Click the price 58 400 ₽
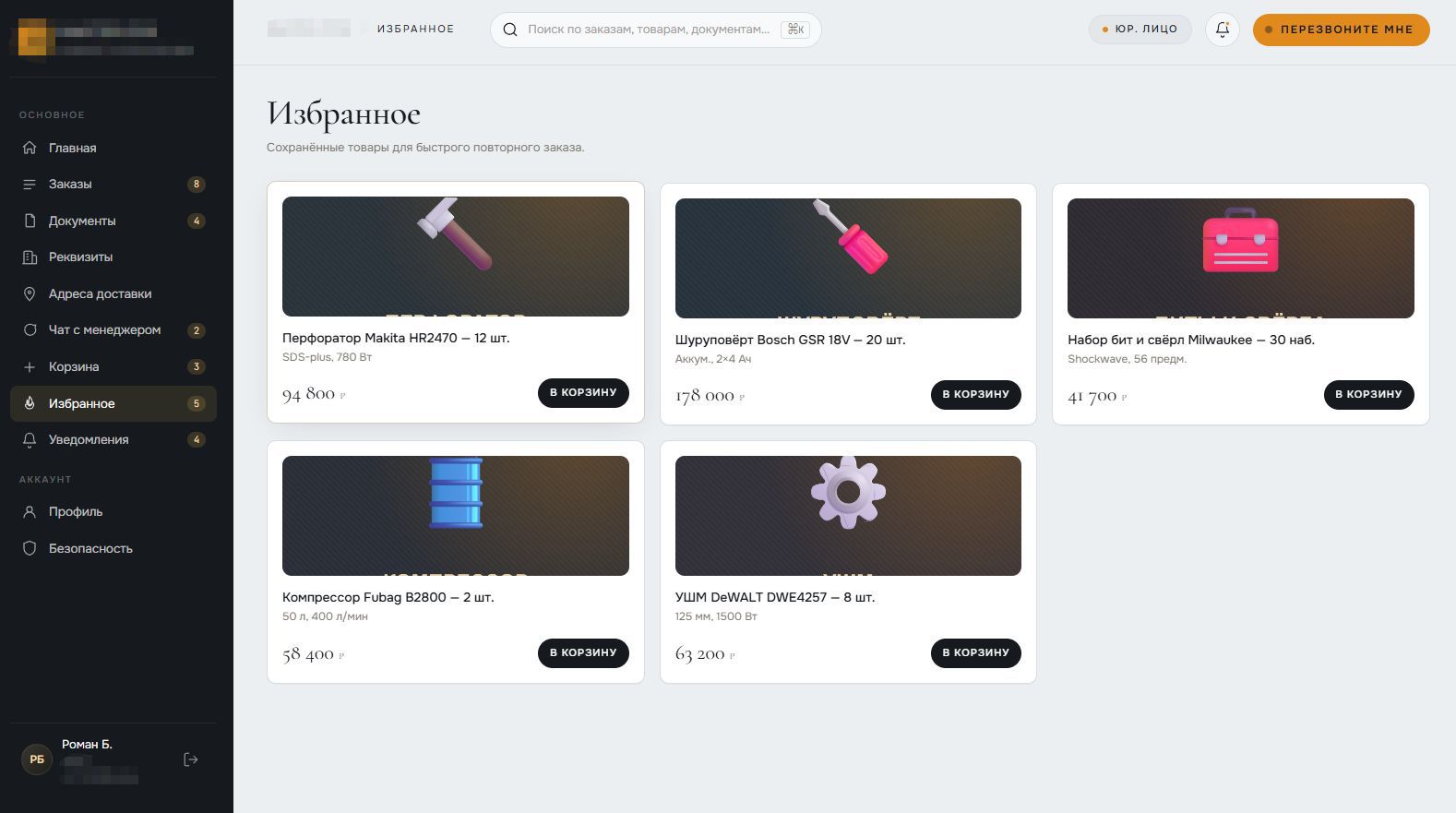The image size is (1456, 813). tap(314, 654)
